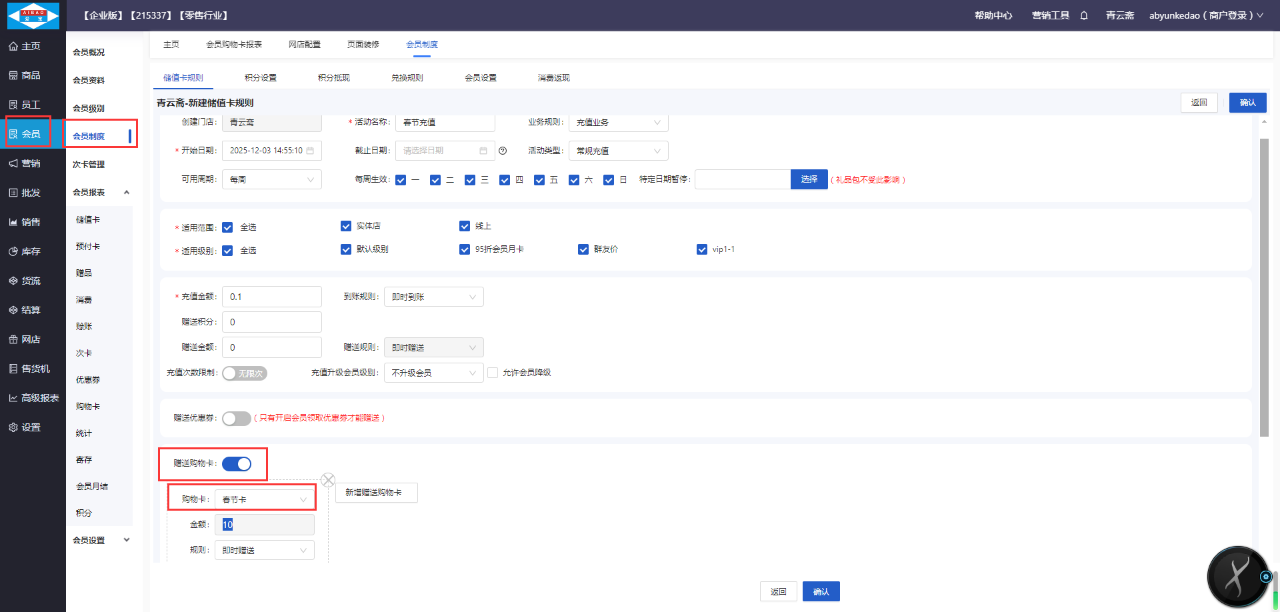Click the 充值金额 input field
Viewport: 1280px width, 612px height.
[271, 297]
